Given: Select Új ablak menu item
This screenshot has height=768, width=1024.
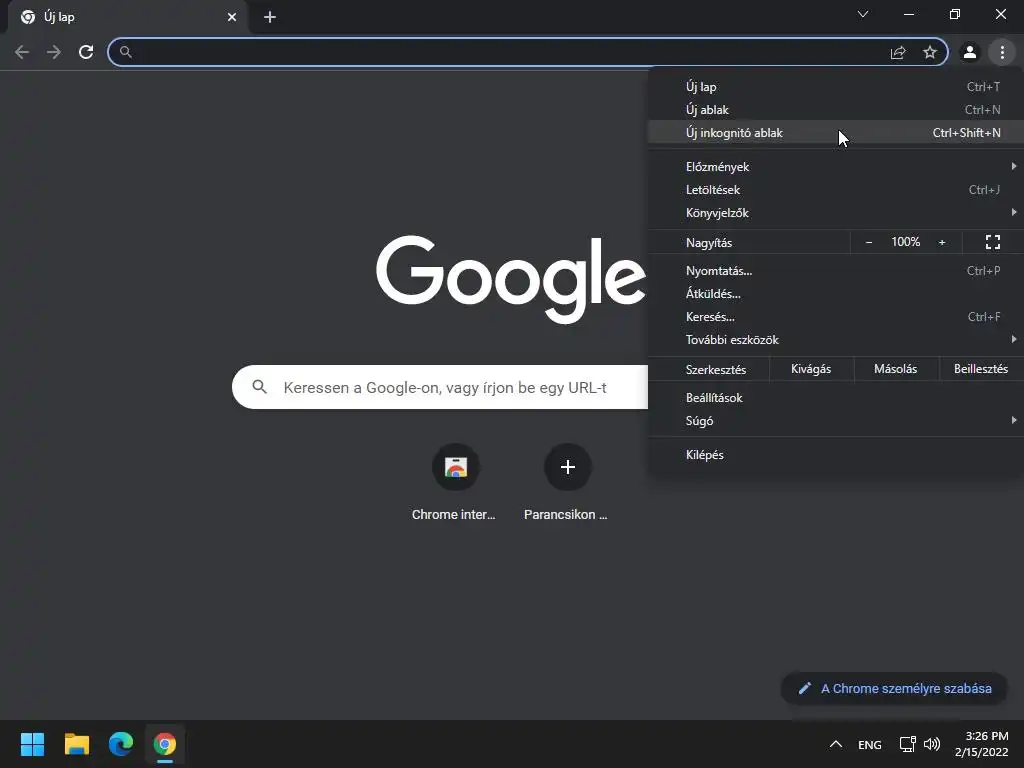Looking at the screenshot, I should pyautogui.click(x=835, y=110).
